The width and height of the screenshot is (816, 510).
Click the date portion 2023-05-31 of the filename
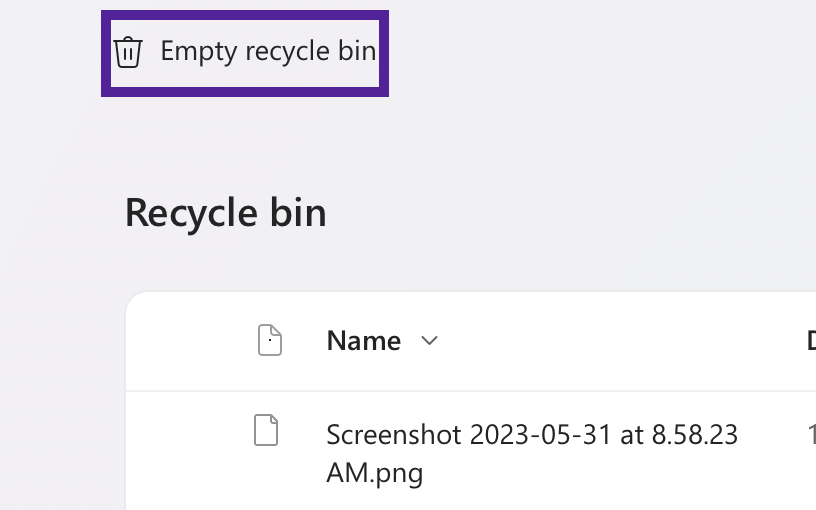point(541,435)
